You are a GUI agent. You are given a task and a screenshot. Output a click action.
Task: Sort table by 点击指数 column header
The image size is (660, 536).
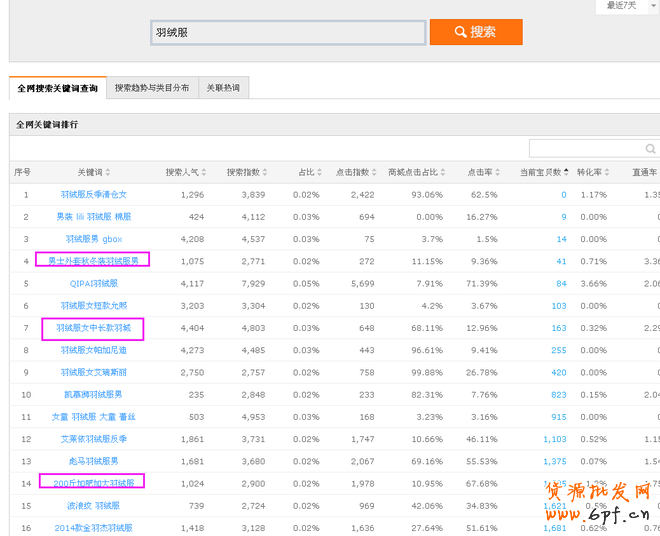pos(358,172)
